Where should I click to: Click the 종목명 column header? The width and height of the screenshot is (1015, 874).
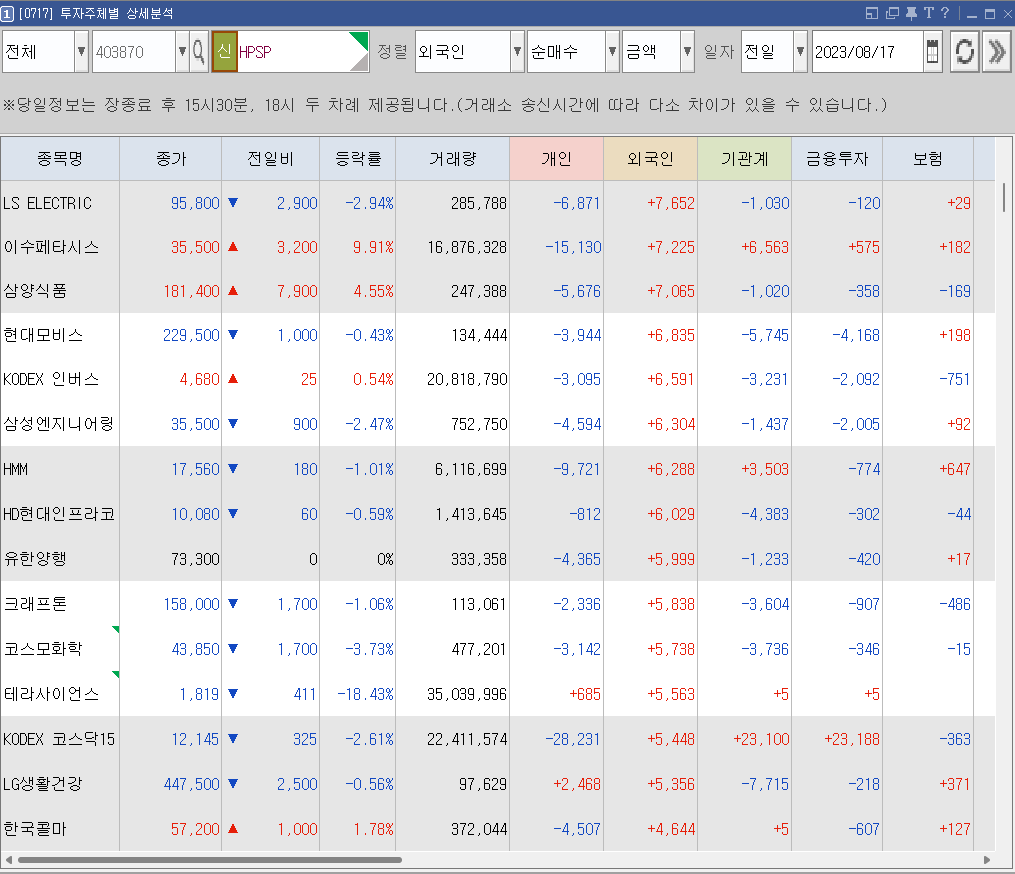pos(60,159)
